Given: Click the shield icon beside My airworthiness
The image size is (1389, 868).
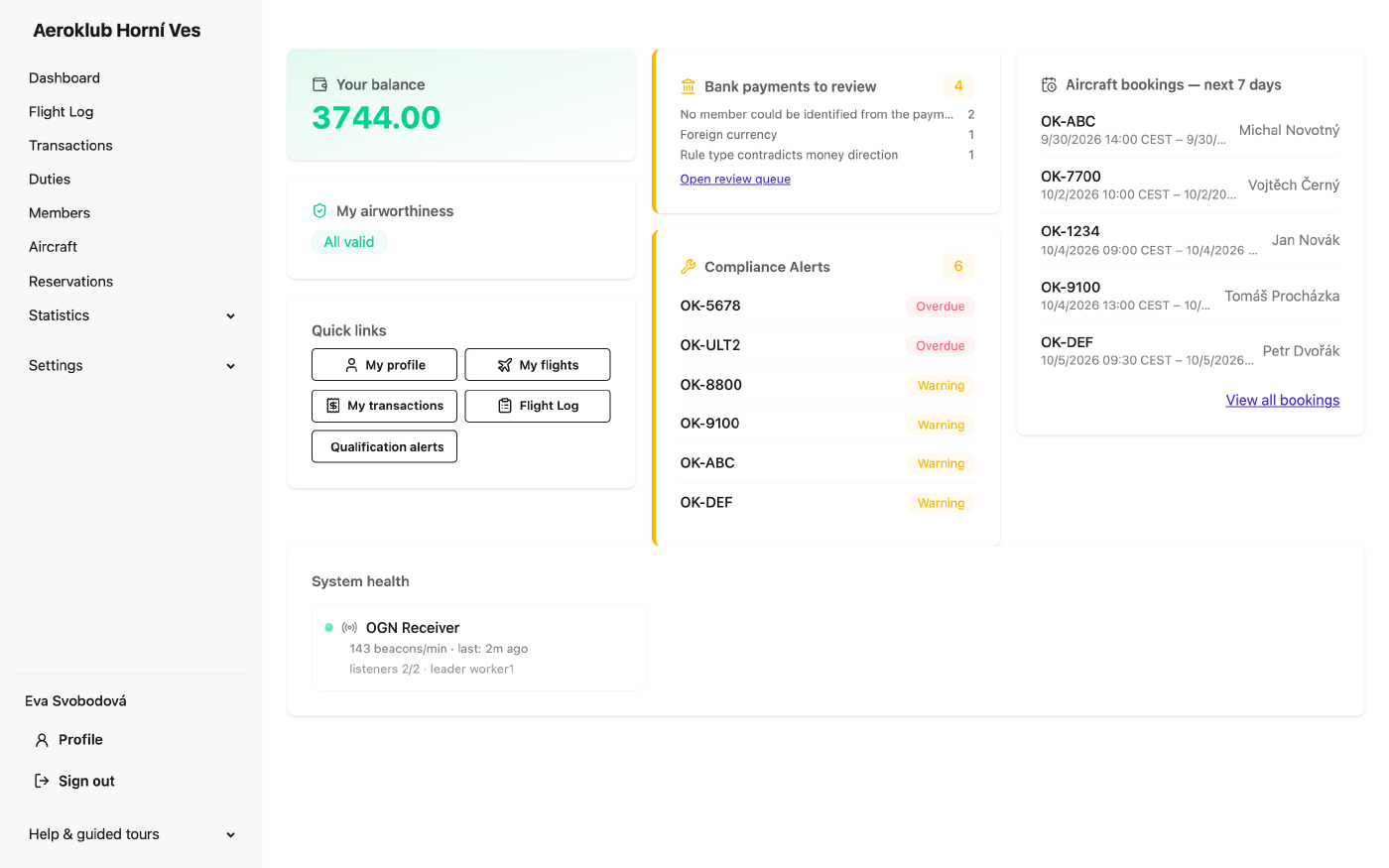Looking at the screenshot, I should pyautogui.click(x=319, y=210).
